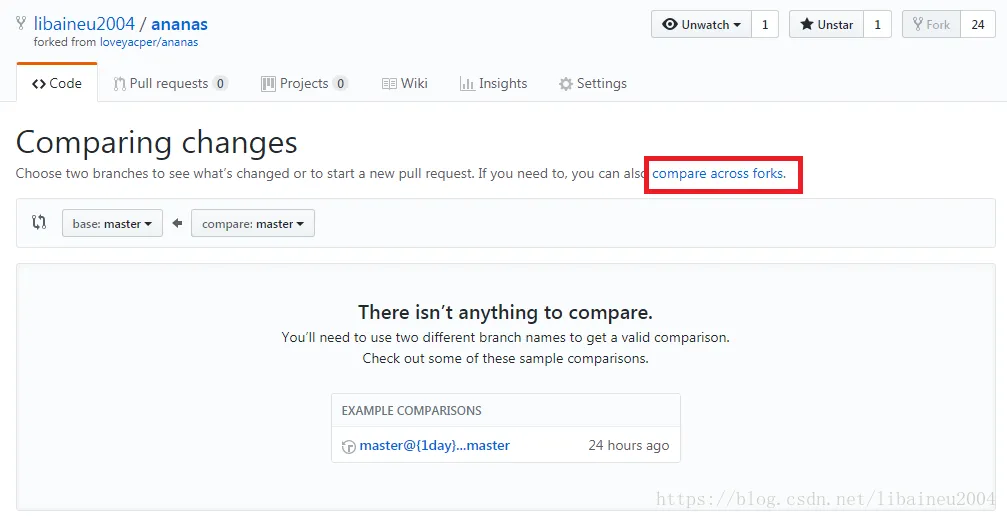Click the 'There isn't anything to compare.' message
Image resolution: width=1007 pixels, height=519 pixels.
(x=505, y=312)
